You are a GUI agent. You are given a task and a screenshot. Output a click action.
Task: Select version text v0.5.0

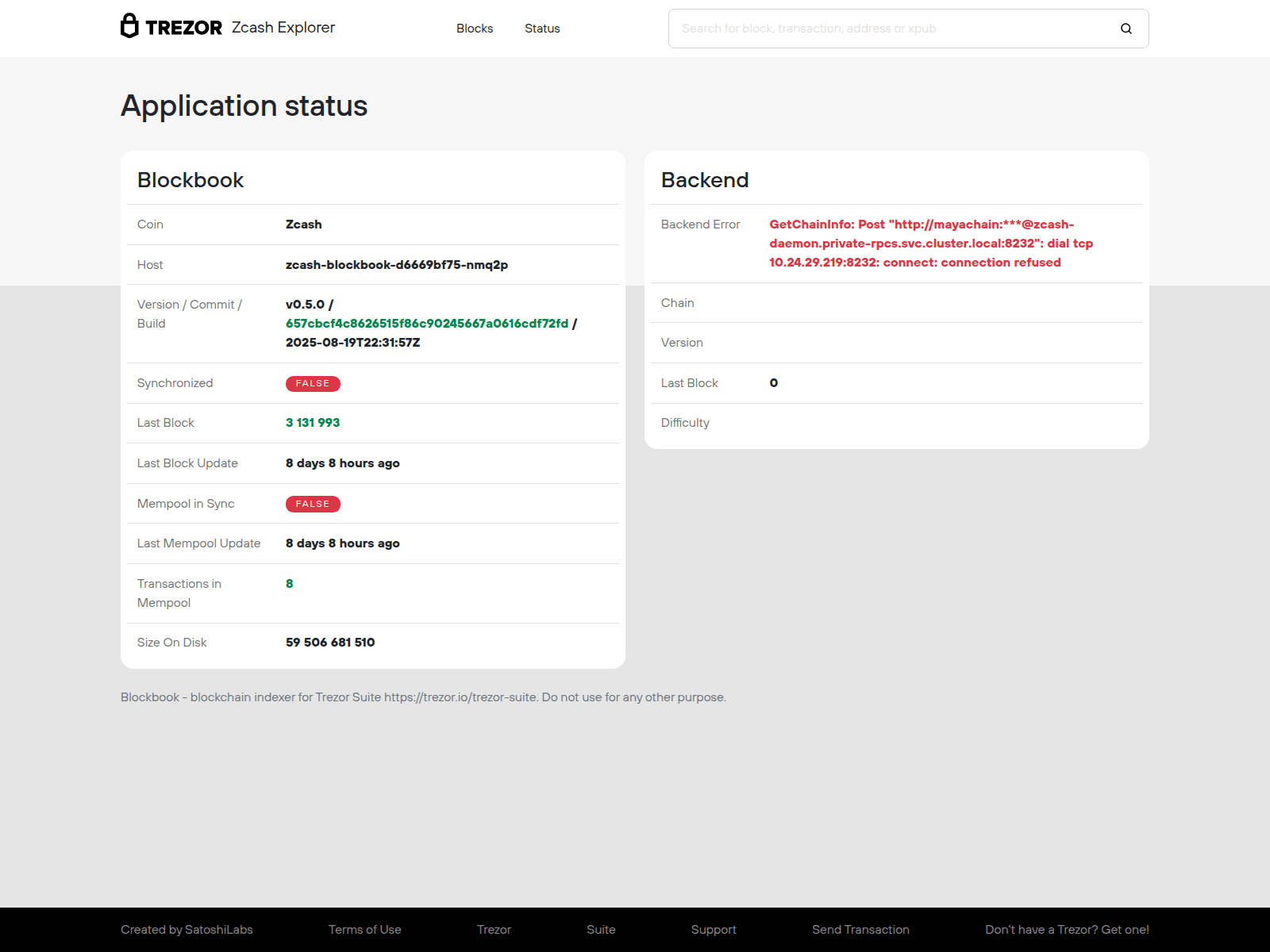pyautogui.click(x=306, y=305)
